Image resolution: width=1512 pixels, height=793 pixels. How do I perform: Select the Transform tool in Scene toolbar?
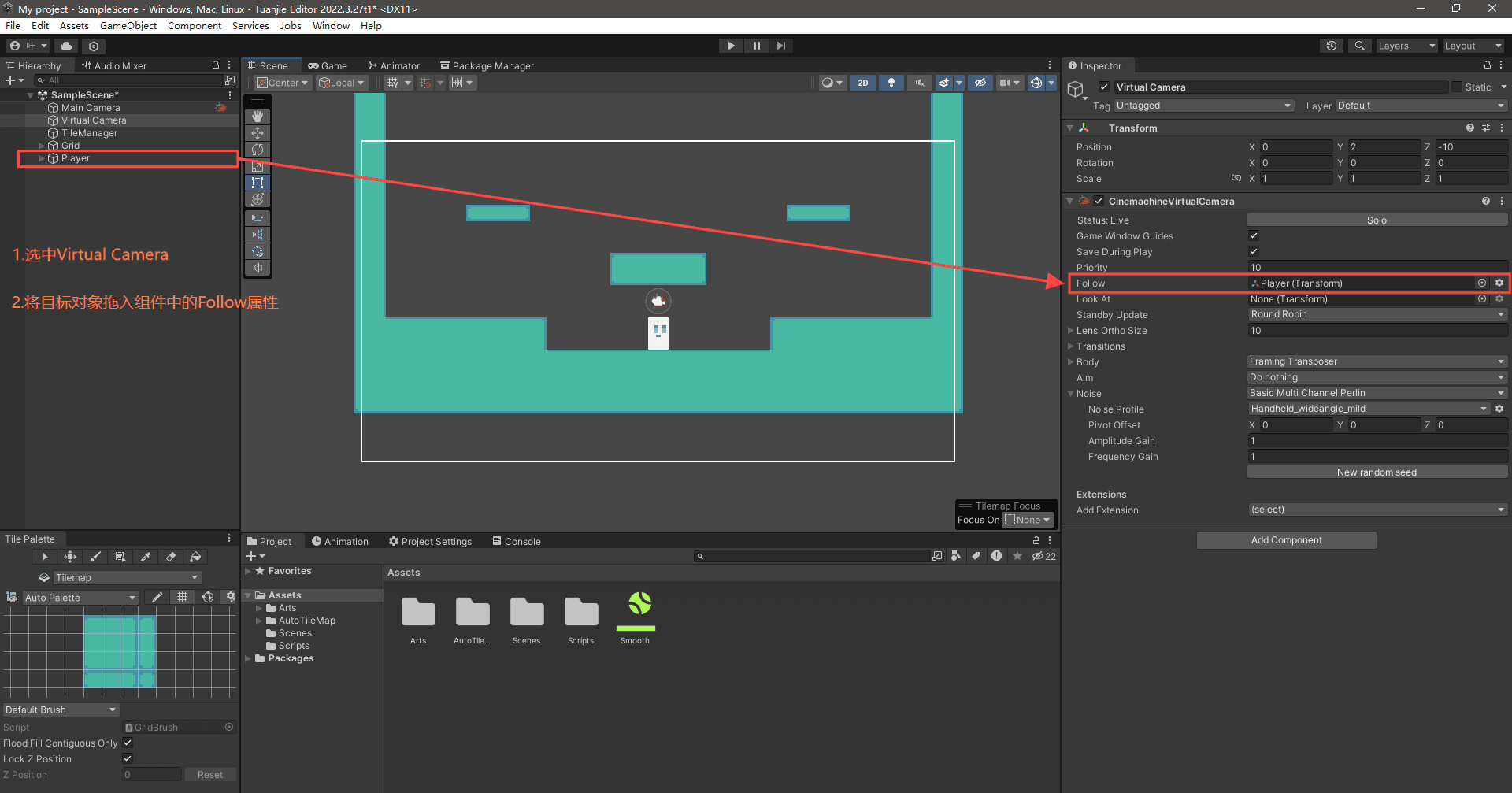tap(258, 199)
